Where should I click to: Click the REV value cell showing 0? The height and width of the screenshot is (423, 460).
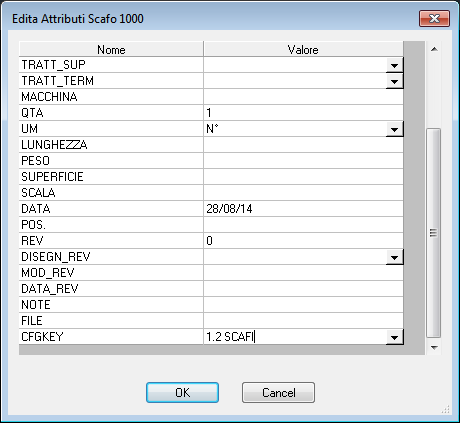point(303,241)
